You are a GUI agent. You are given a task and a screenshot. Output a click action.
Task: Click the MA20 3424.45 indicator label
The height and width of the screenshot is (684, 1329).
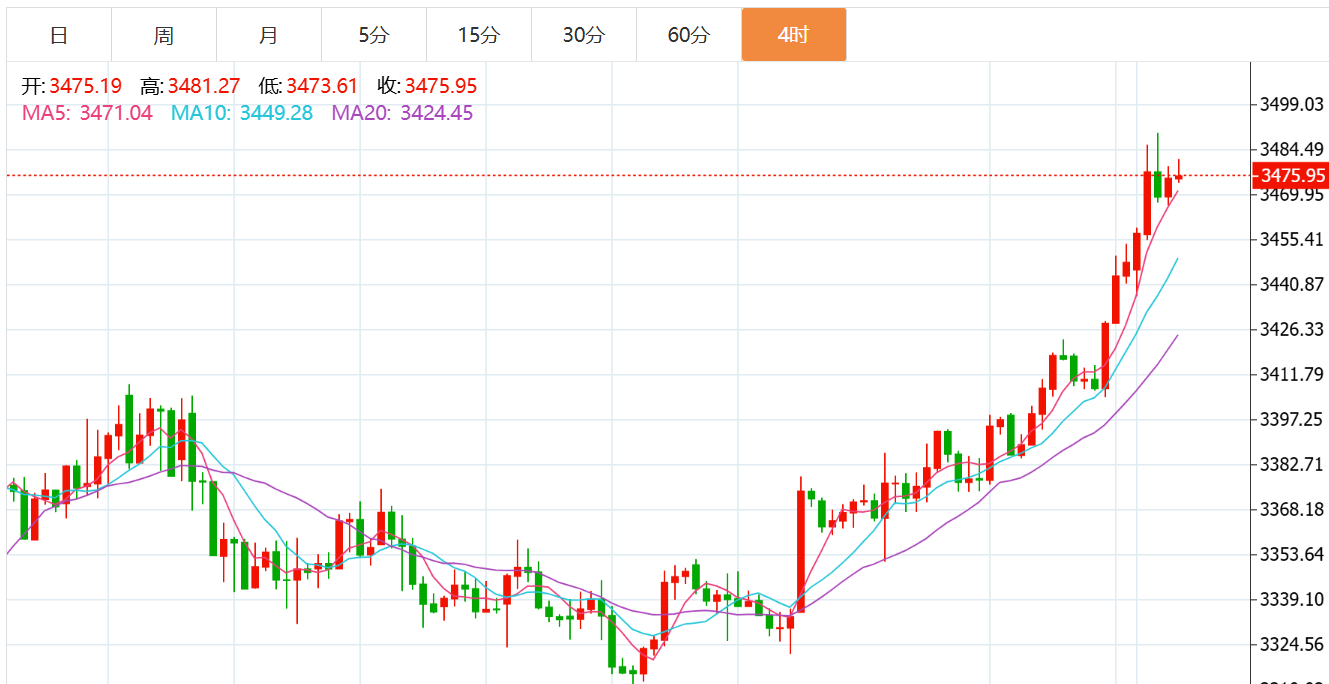pos(402,113)
